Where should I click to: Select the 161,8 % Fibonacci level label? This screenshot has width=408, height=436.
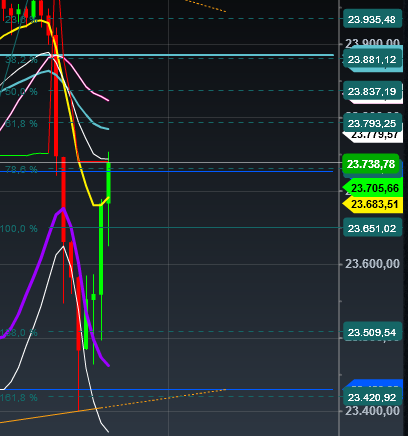pos(19,397)
